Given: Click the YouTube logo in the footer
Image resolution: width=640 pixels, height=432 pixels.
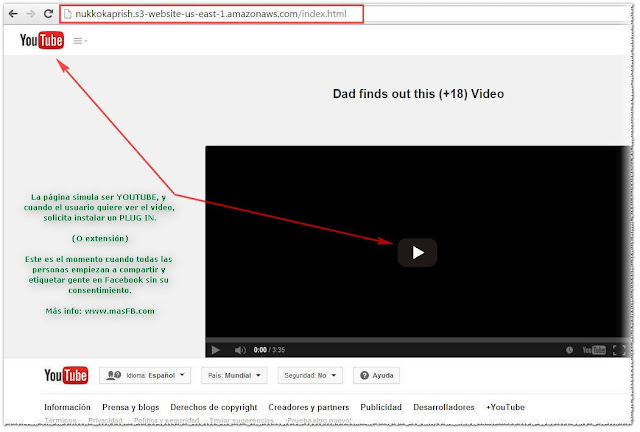Looking at the screenshot, I should (66, 375).
